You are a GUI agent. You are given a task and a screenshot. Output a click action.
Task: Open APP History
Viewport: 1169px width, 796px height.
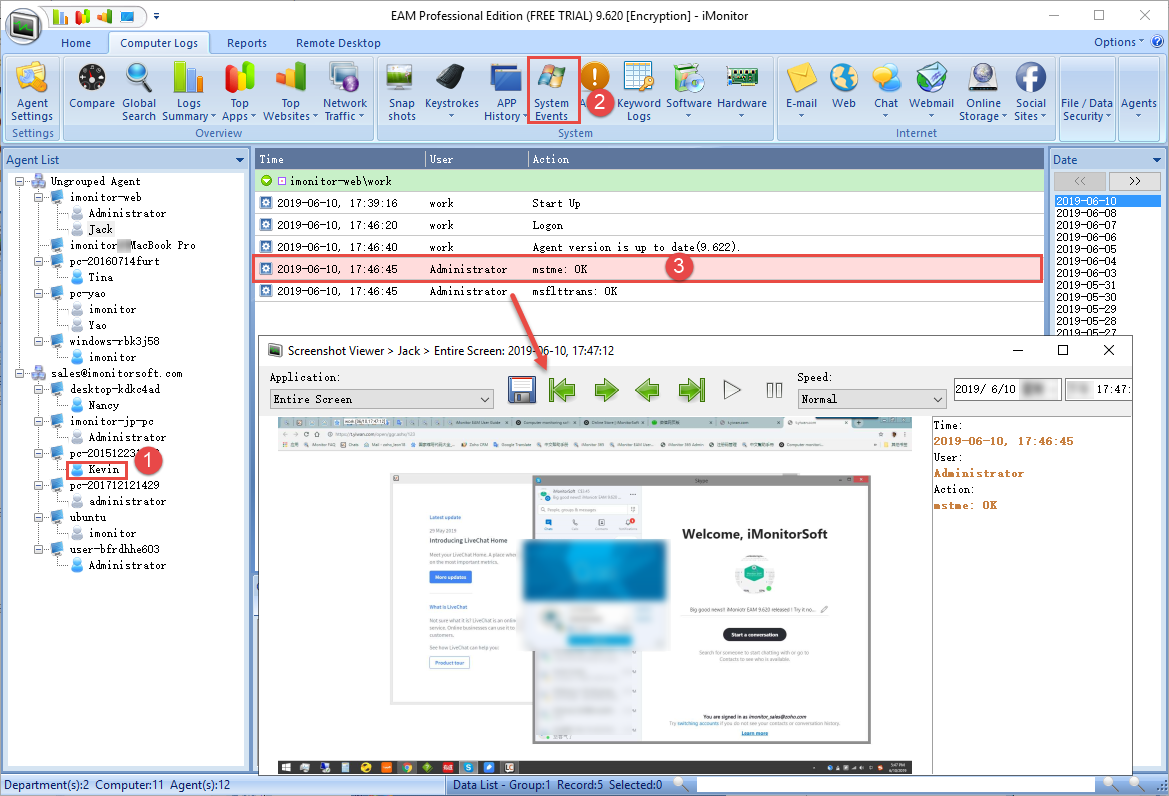click(505, 92)
